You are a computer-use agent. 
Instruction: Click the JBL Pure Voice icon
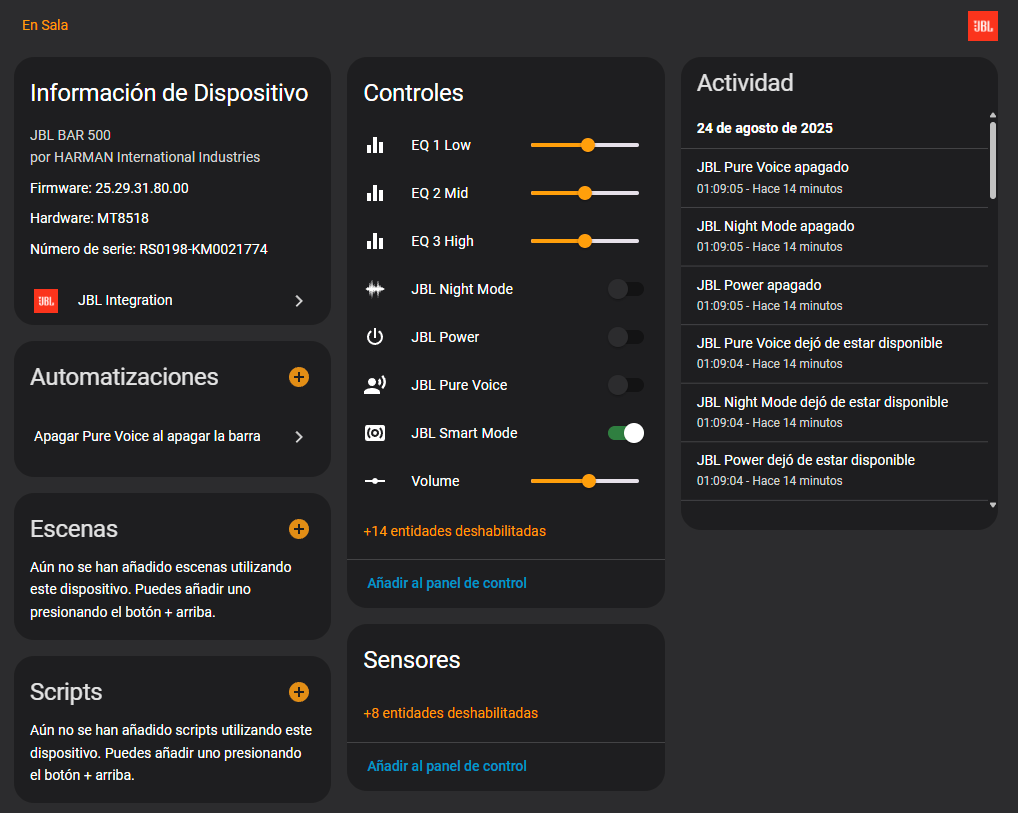coord(375,385)
